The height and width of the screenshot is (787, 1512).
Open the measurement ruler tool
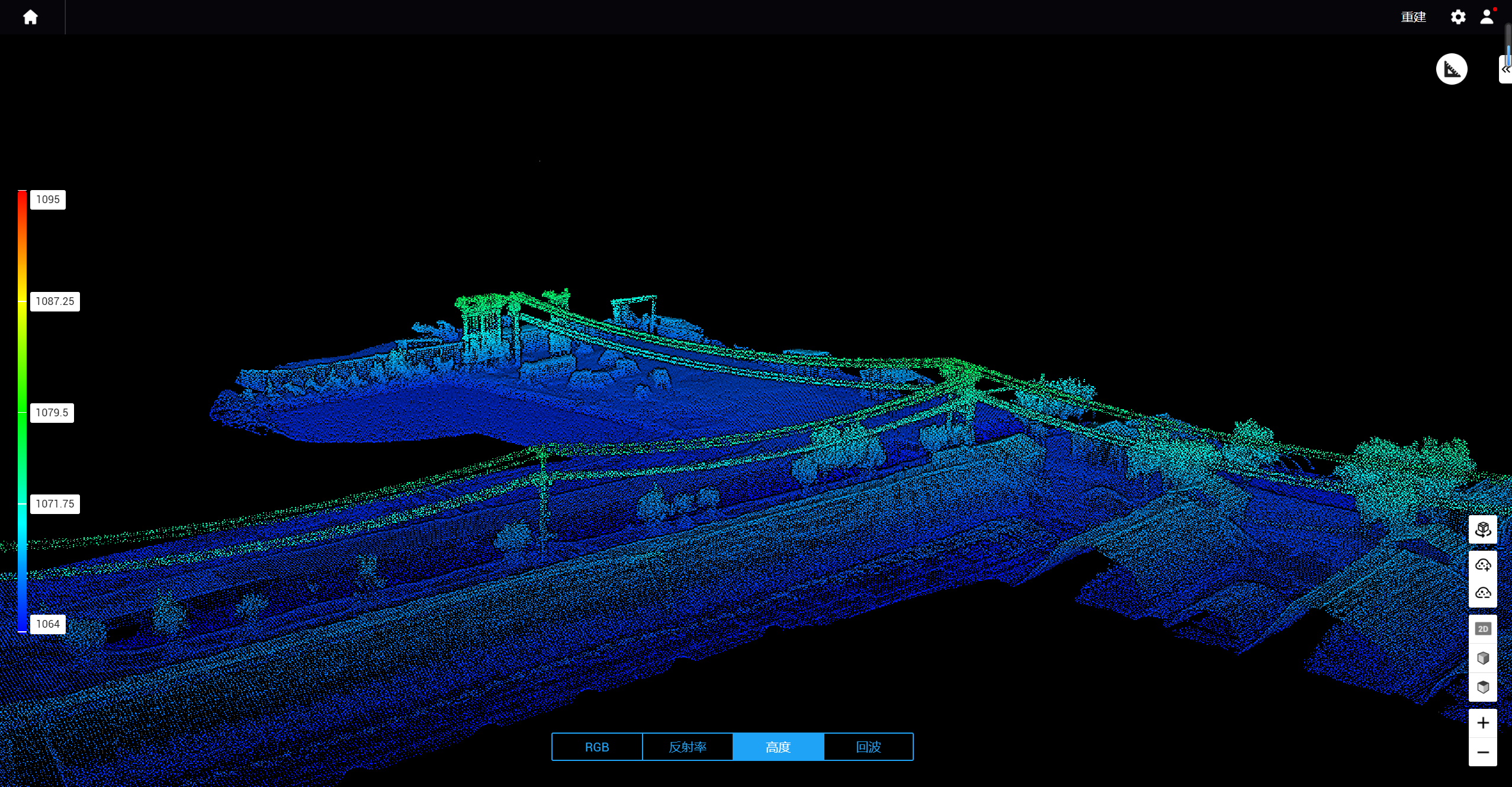(x=1451, y=69)
